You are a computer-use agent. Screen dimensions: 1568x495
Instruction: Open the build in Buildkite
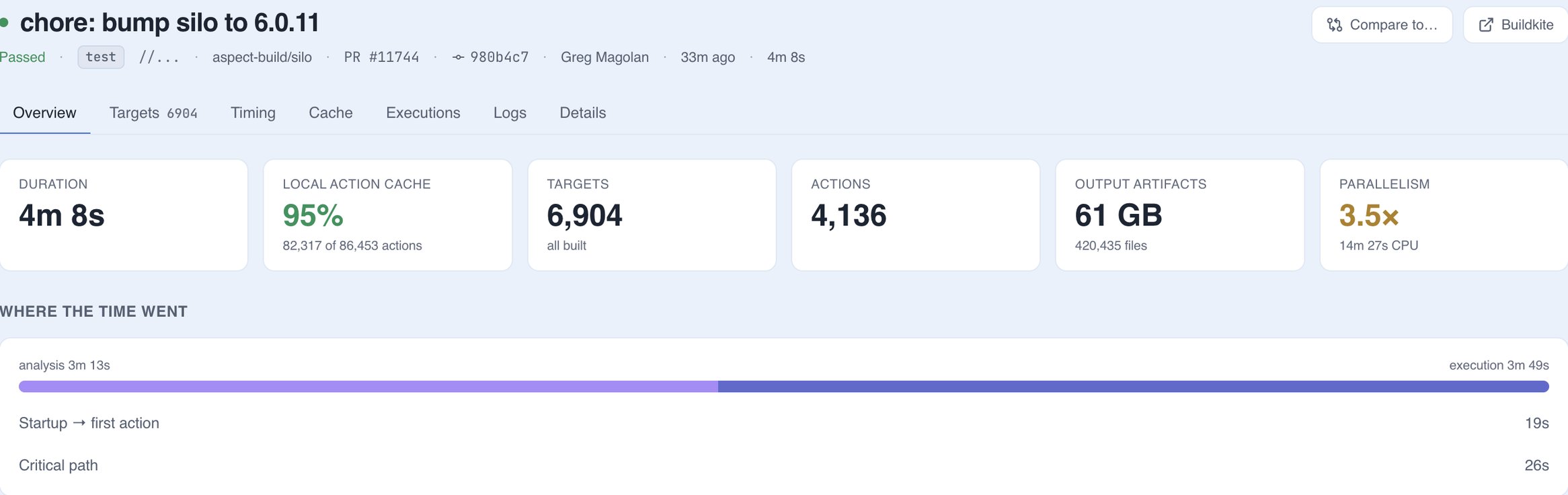(1516, 25)
